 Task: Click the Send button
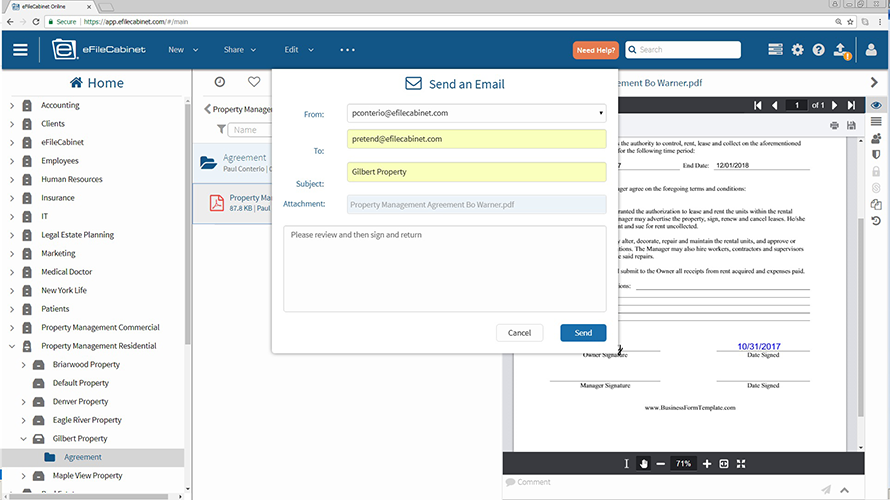583,333
